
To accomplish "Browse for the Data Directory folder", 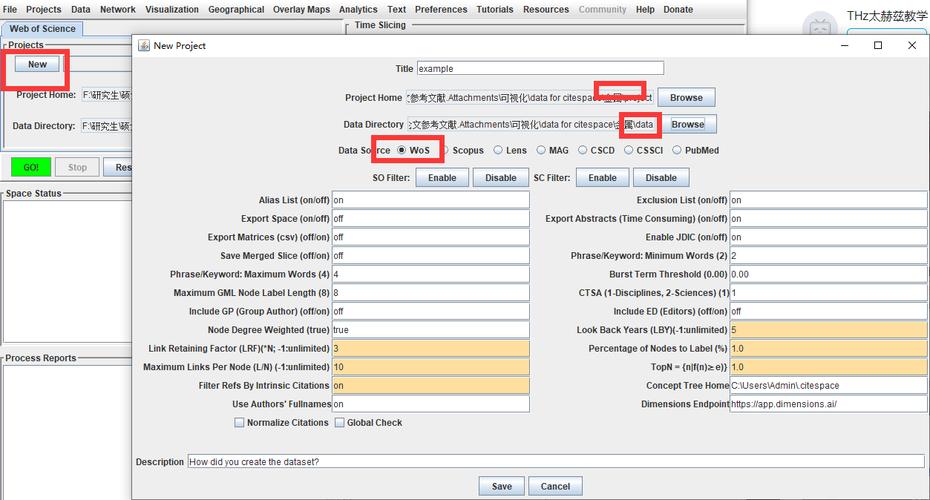I will pyautogui.click(x=687, y=124).
